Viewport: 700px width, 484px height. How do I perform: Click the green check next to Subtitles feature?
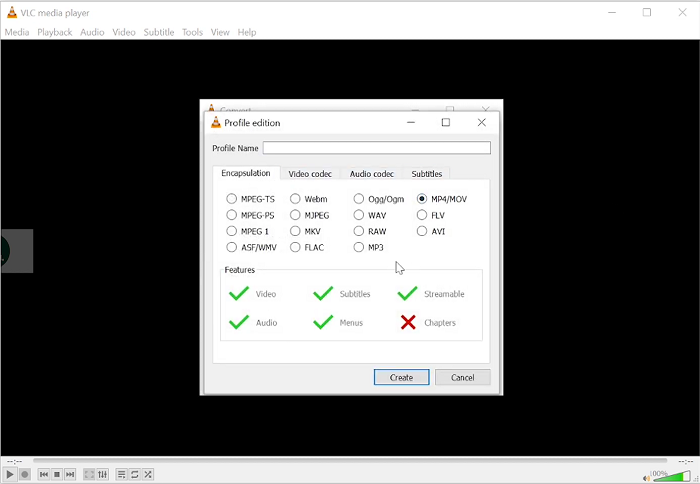(x=323, y=293)
